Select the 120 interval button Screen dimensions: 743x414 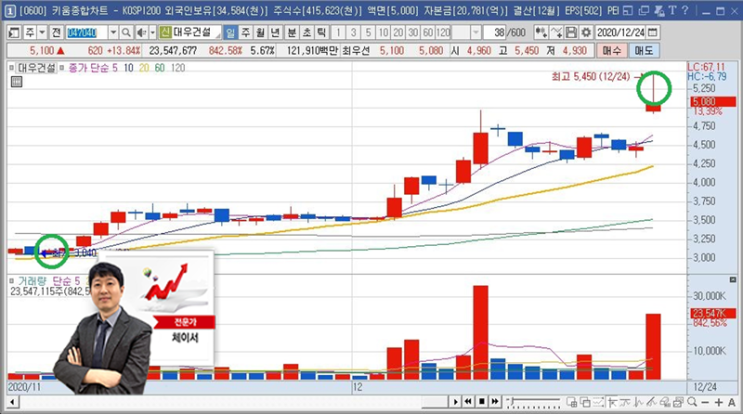443,32
